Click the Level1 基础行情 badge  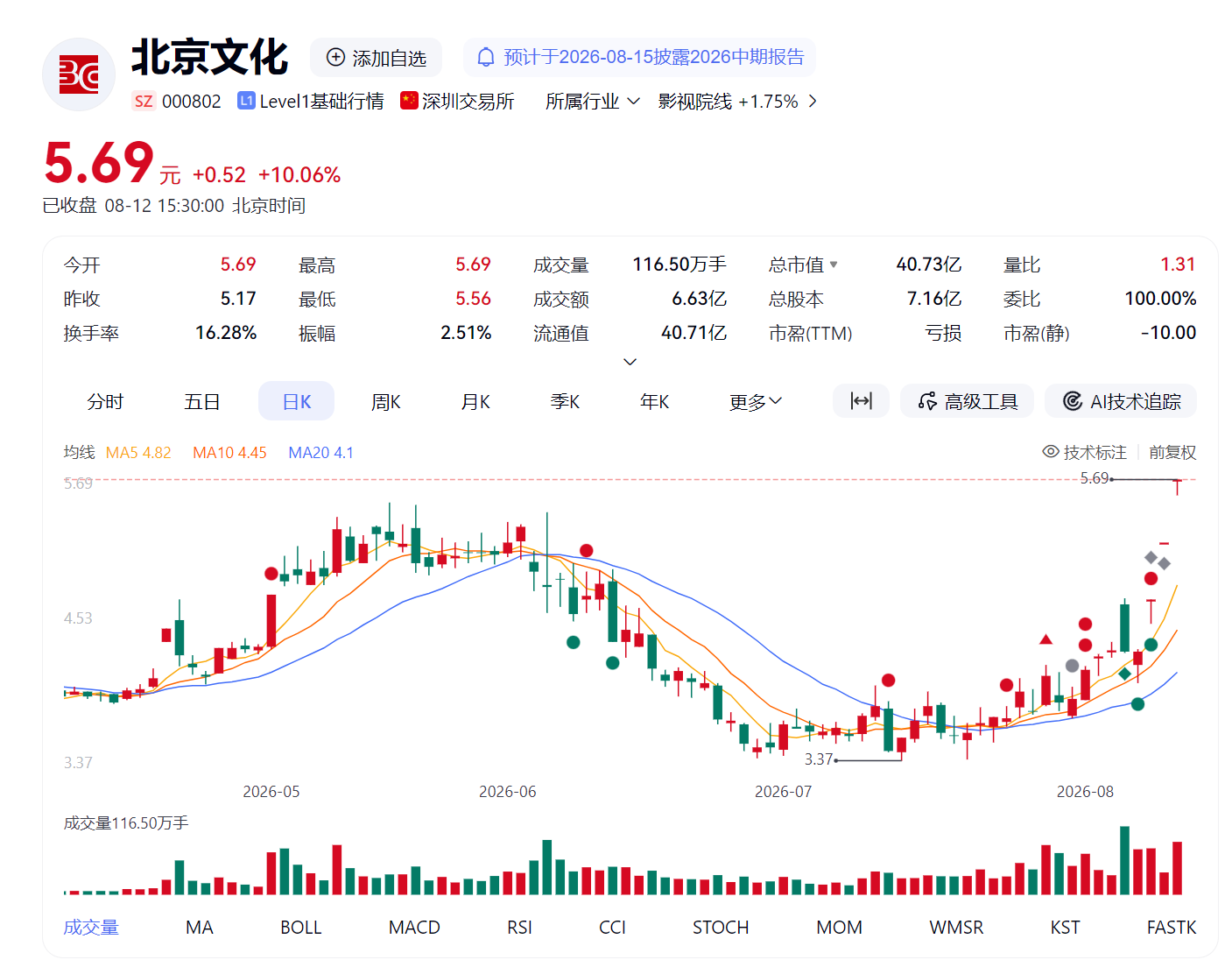tap(311, 101)
